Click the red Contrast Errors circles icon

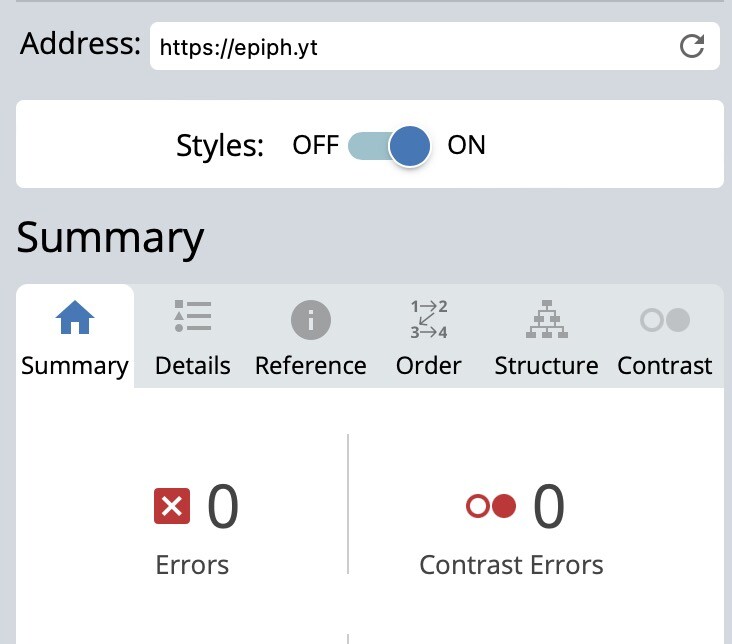491,506
